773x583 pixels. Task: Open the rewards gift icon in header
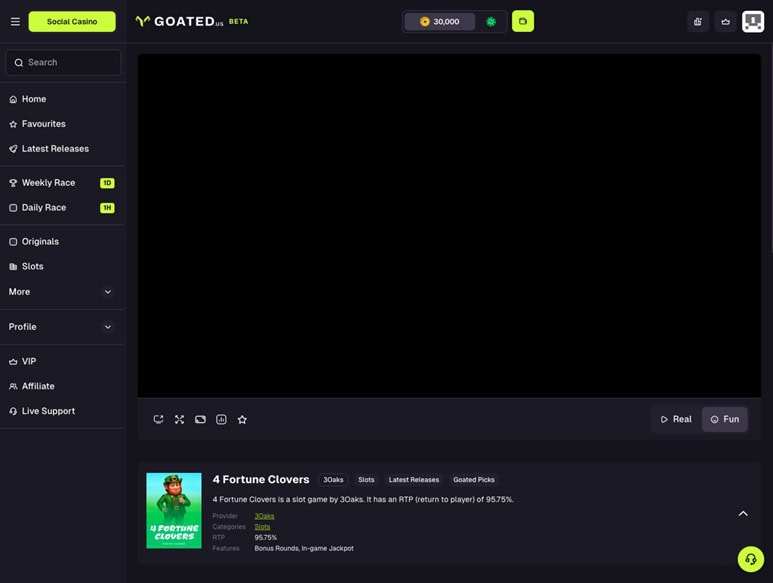pyautogui.click(x=698, y=22)
